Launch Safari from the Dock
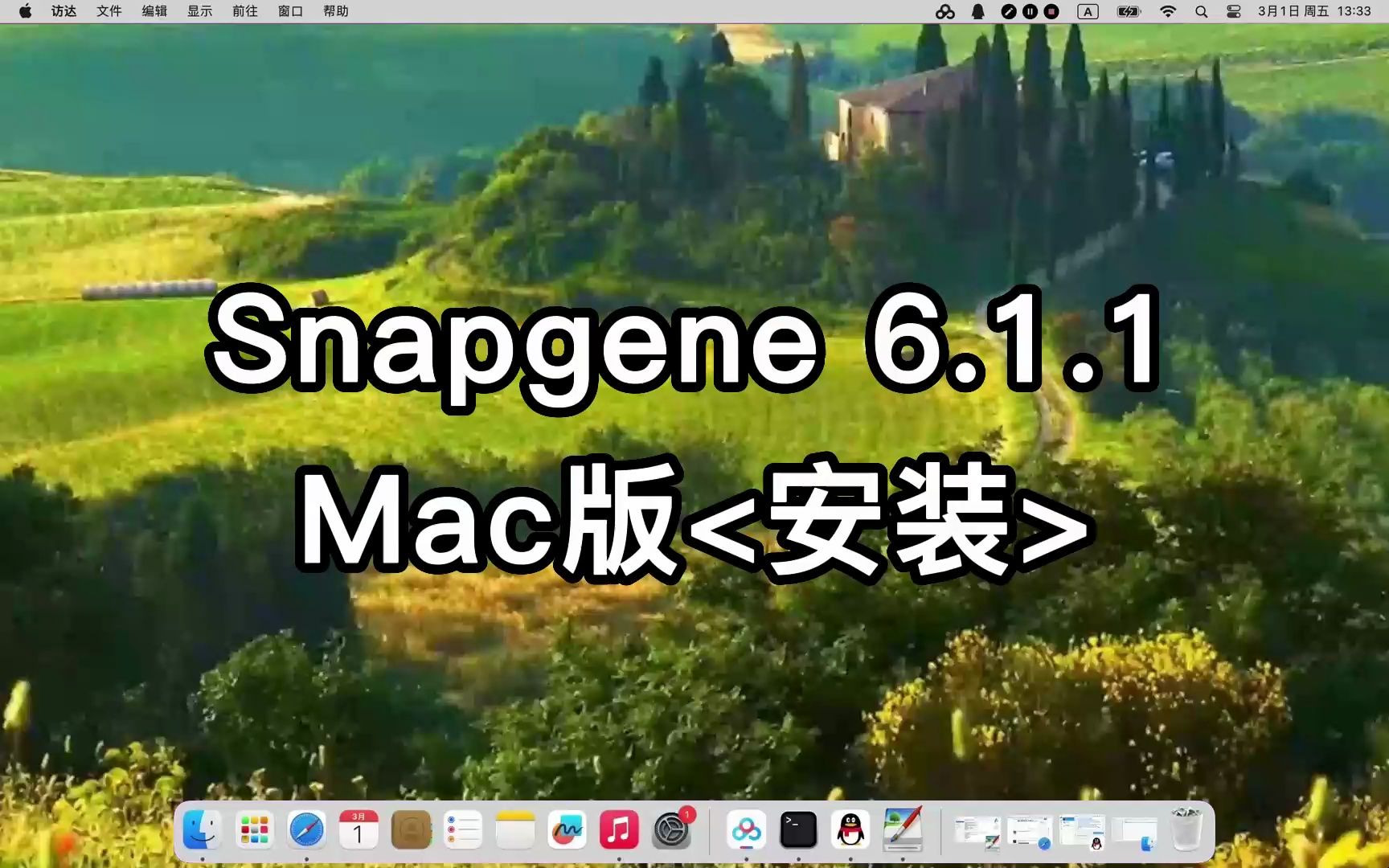Viewport: 1389px width, 868px height. click(306, 829)
